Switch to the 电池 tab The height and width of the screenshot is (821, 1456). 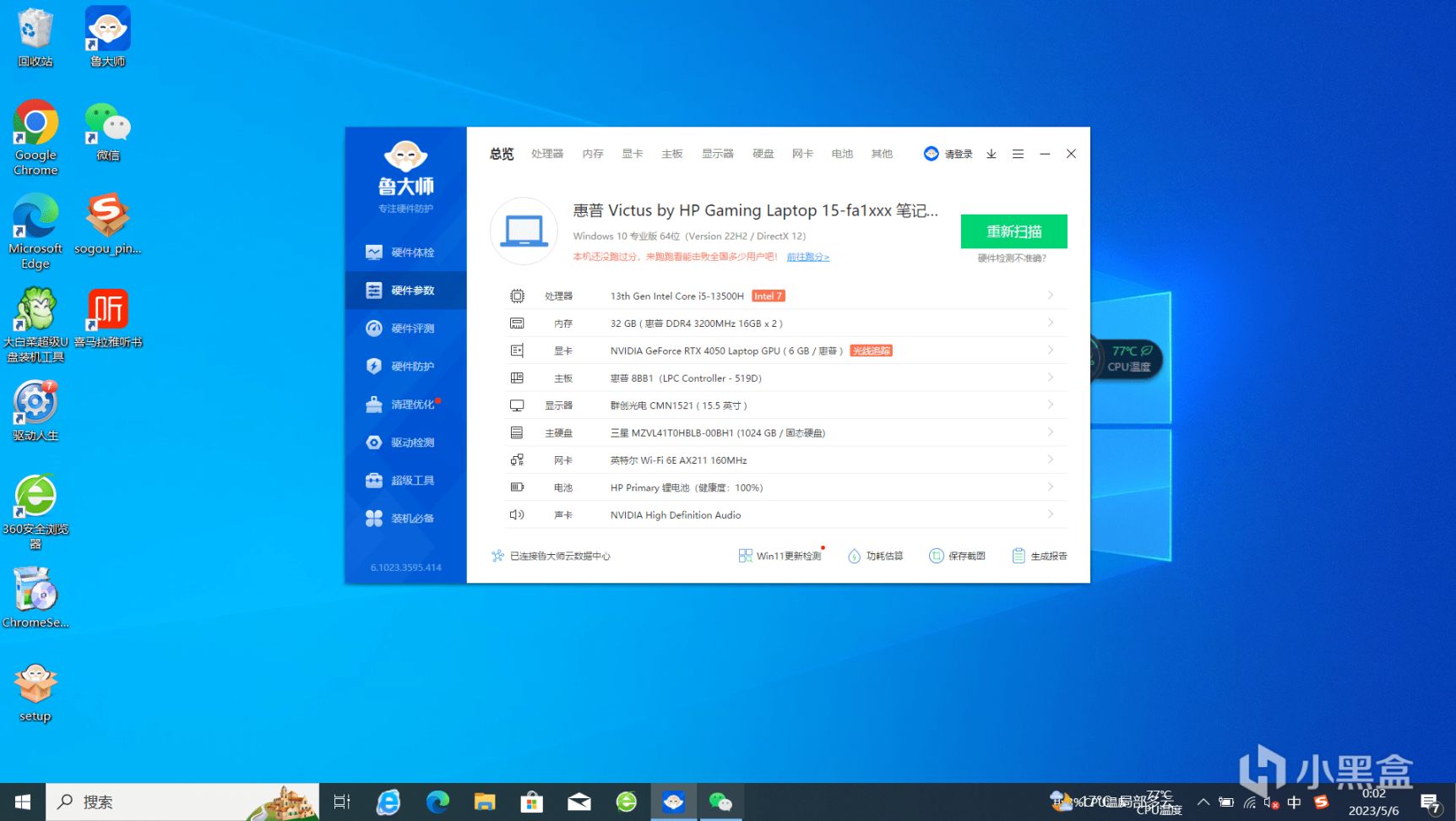[842, 154]
